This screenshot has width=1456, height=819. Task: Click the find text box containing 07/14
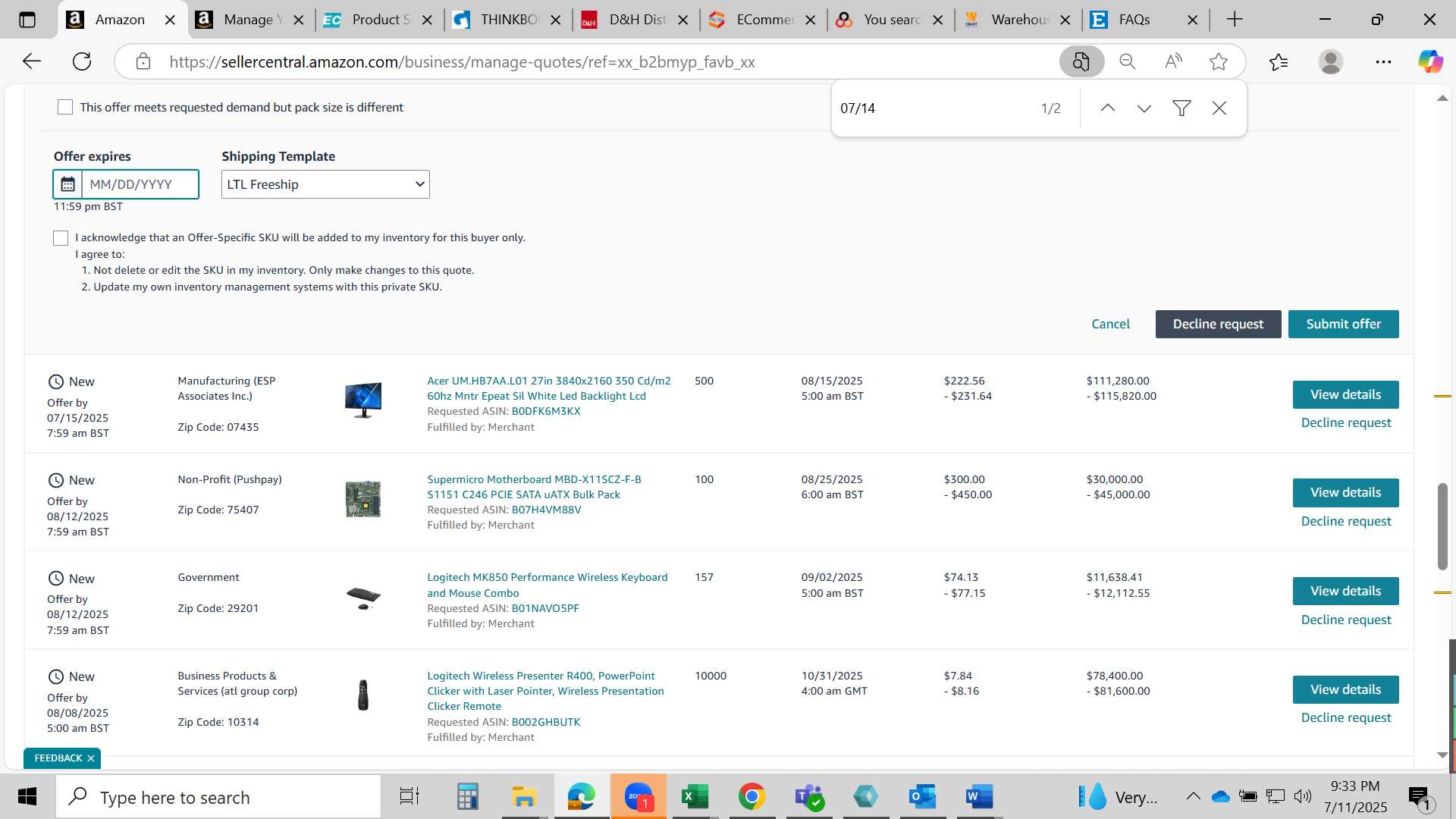click(x=933, y=108)
